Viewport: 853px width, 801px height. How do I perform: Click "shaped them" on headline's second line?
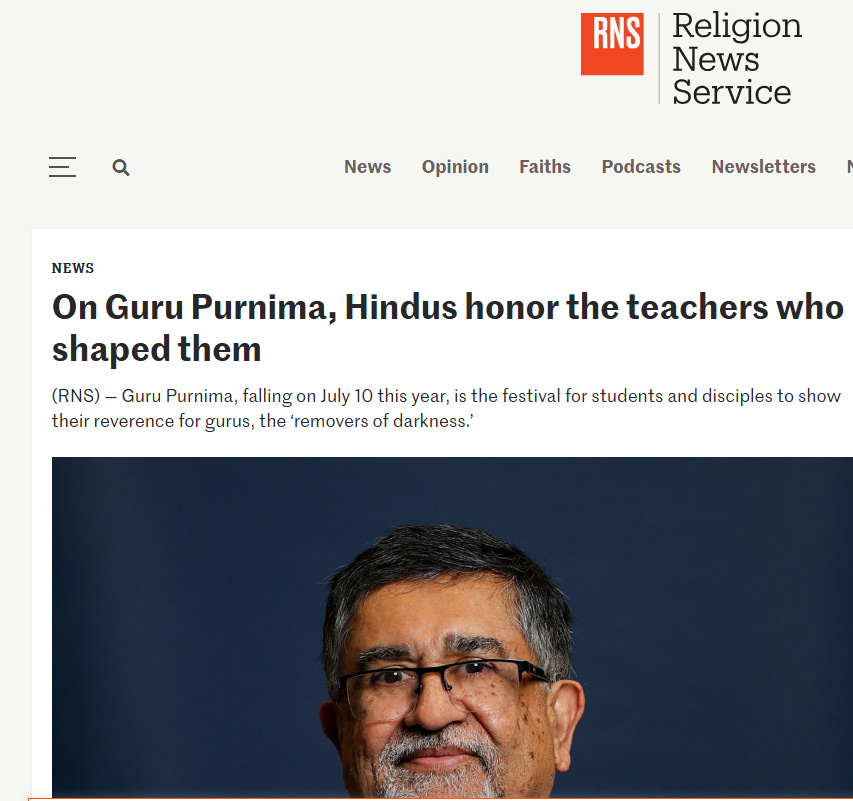tap(157, 349)
